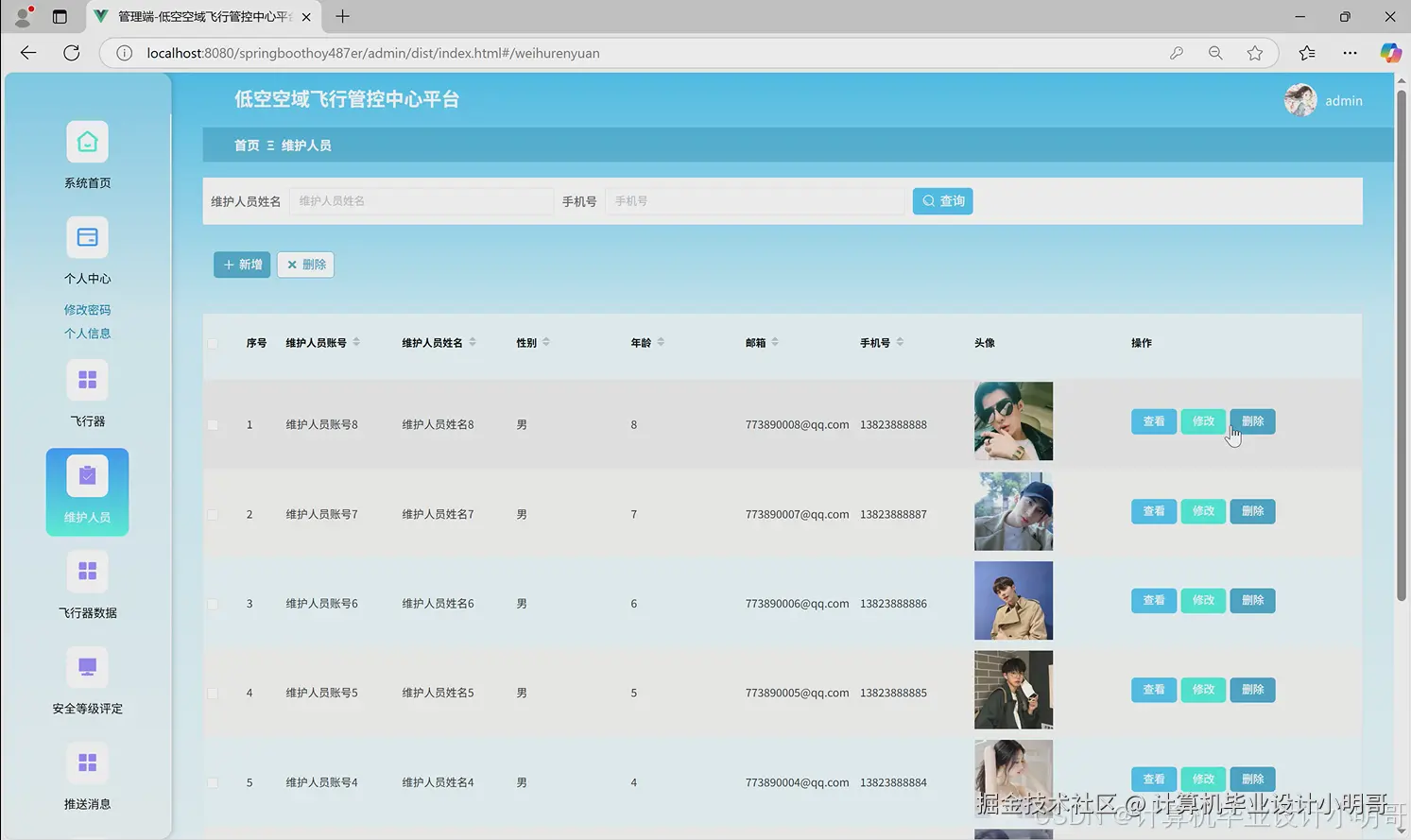This screenshot has width=1411, height=840.
Task: Select the 维护人员 clipboard icon
Action: click(87, 476)
